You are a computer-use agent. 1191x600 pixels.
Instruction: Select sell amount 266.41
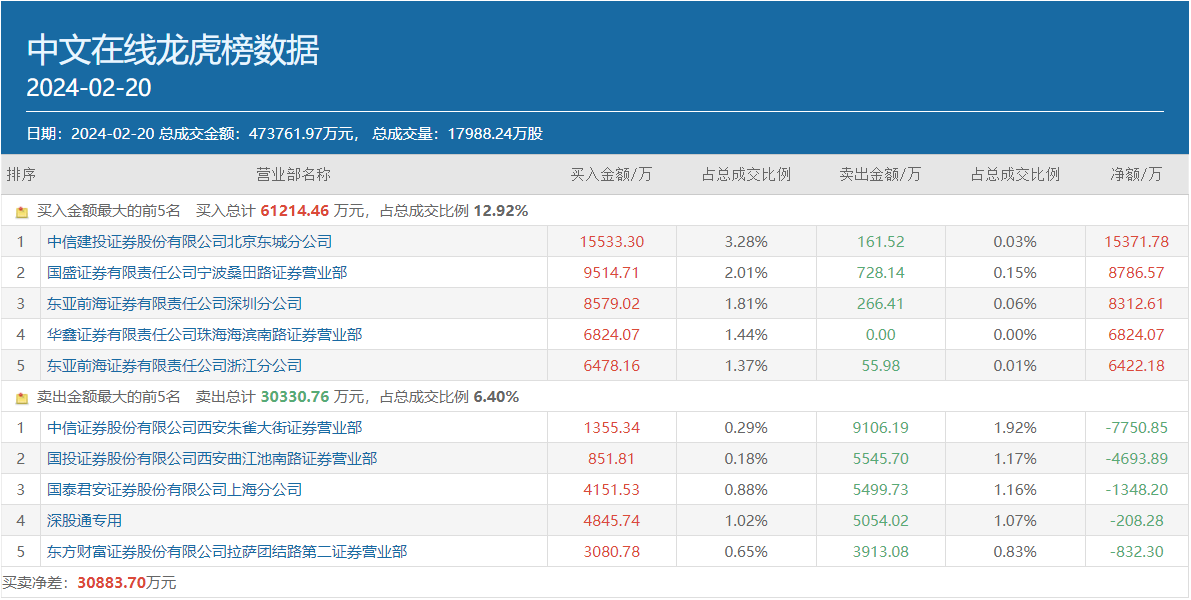880,304
